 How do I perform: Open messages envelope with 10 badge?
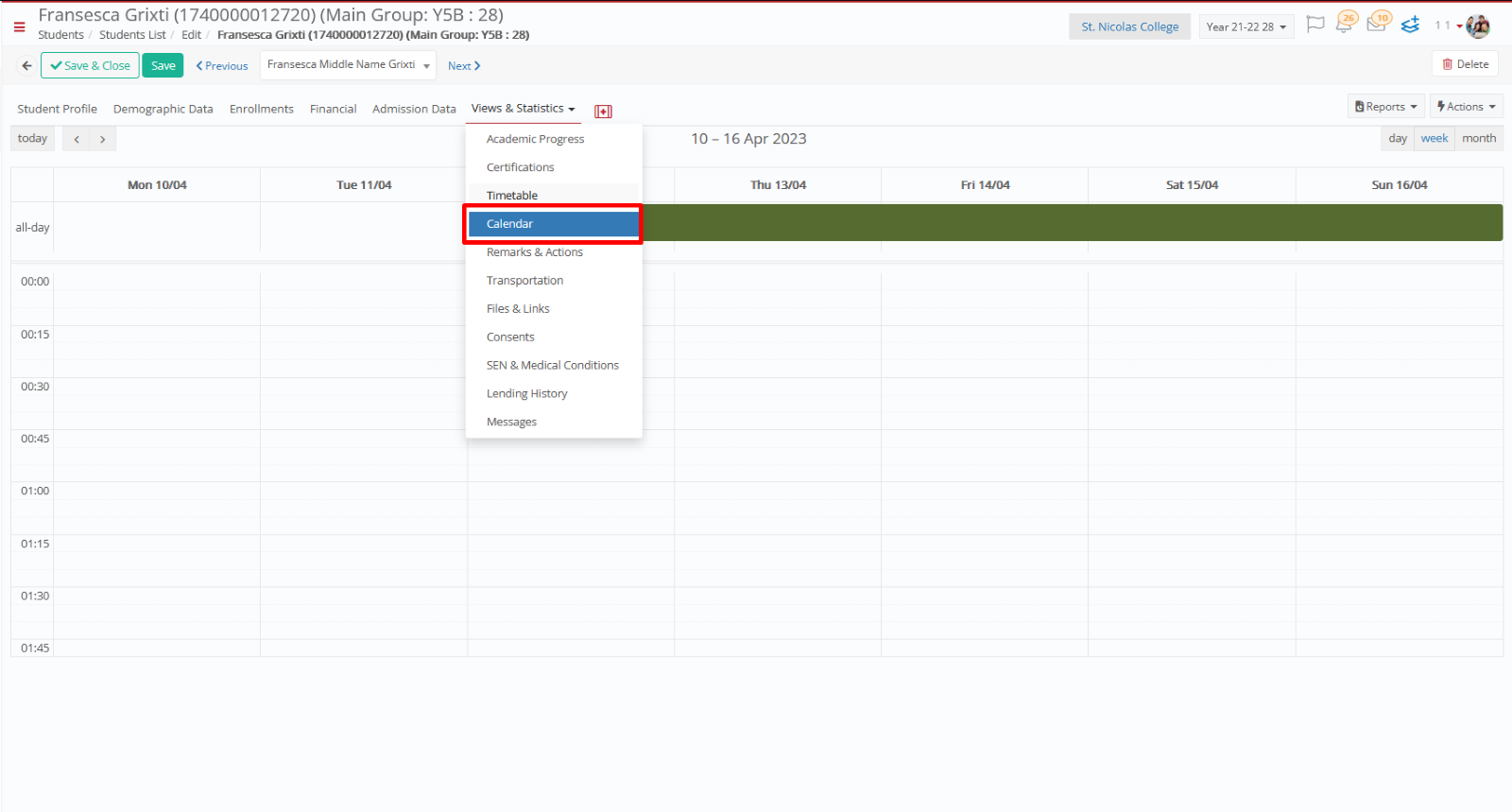(x=1378, y=24)
